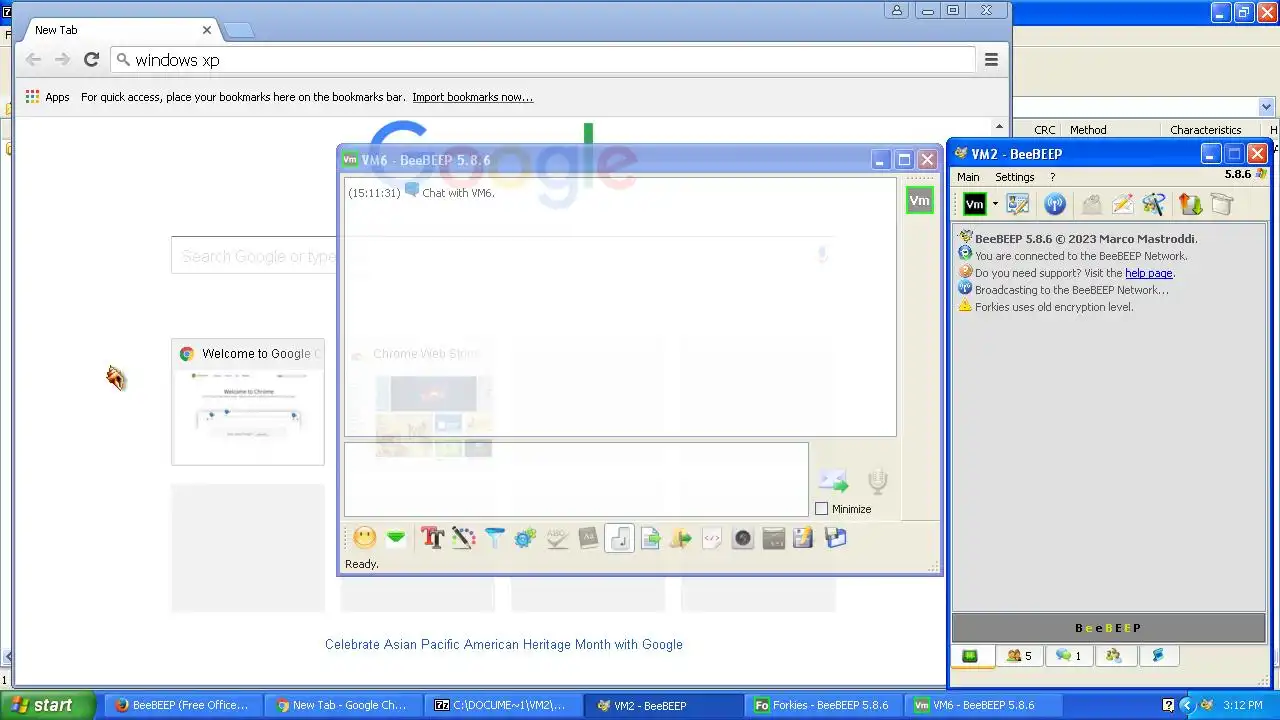Toggle the music note sound icon
The height and width of the screenshot is (720, 1280).
coord(619,538)
